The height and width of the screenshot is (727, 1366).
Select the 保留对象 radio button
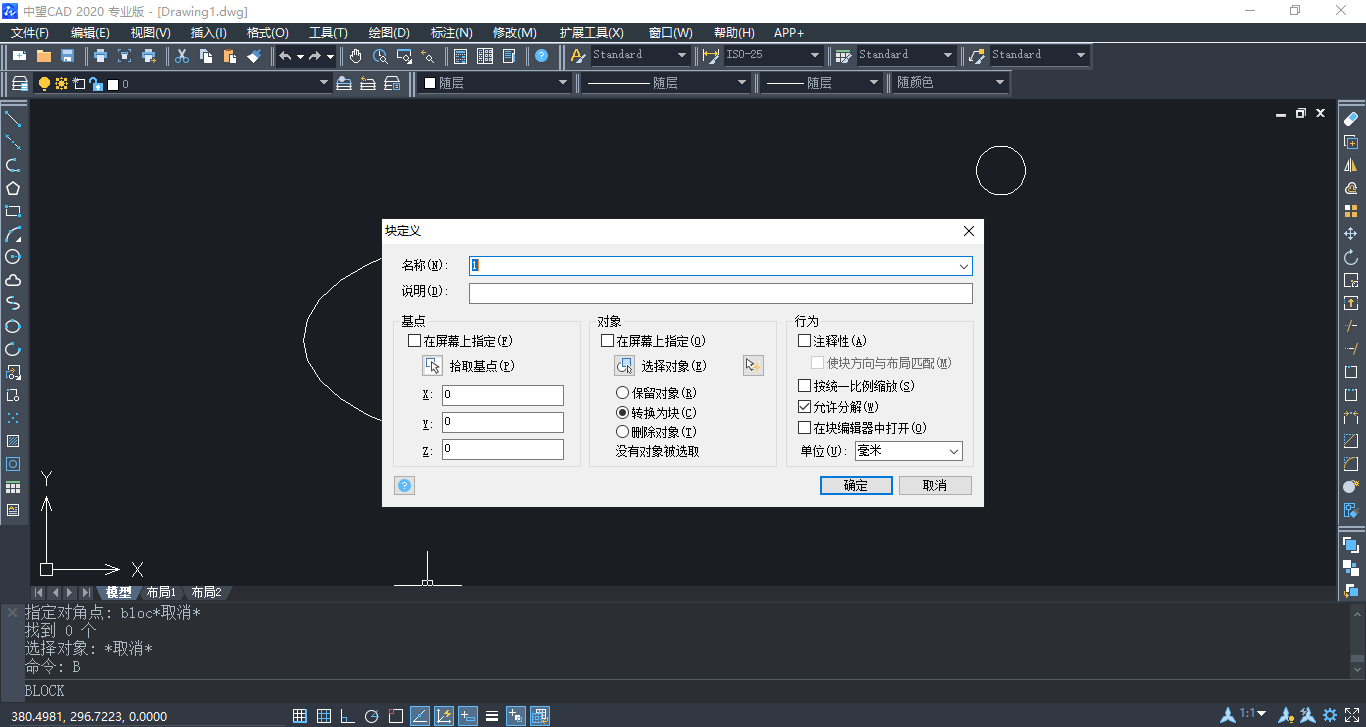click(x=623, y=393)
